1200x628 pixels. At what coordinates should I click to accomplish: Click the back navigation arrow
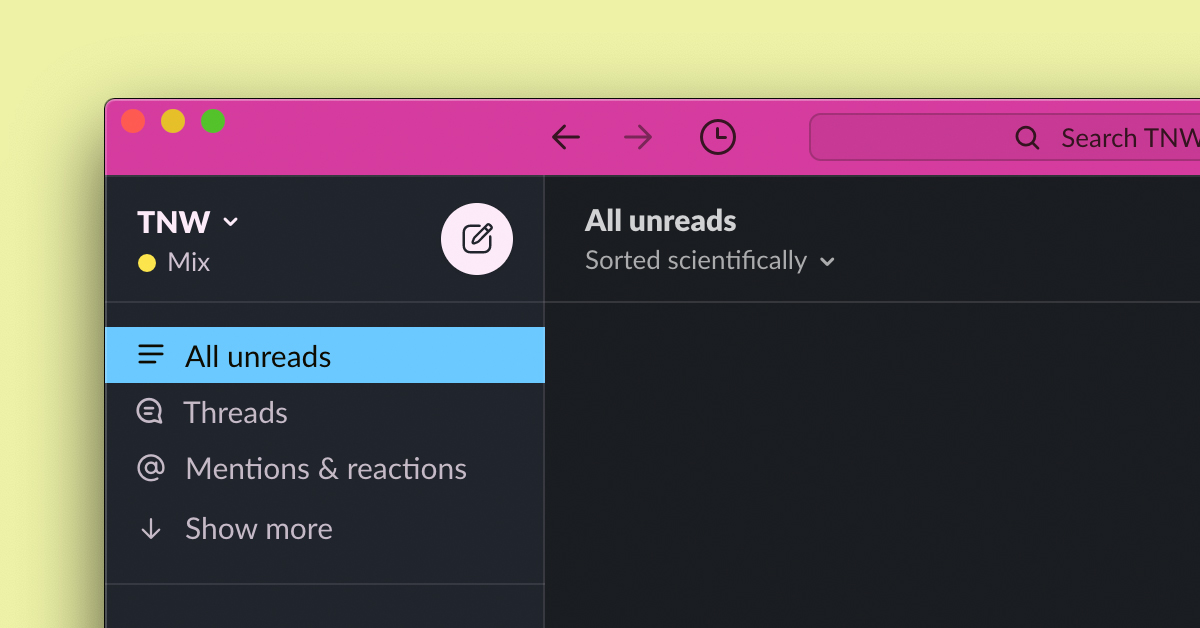tap(565, 137)
